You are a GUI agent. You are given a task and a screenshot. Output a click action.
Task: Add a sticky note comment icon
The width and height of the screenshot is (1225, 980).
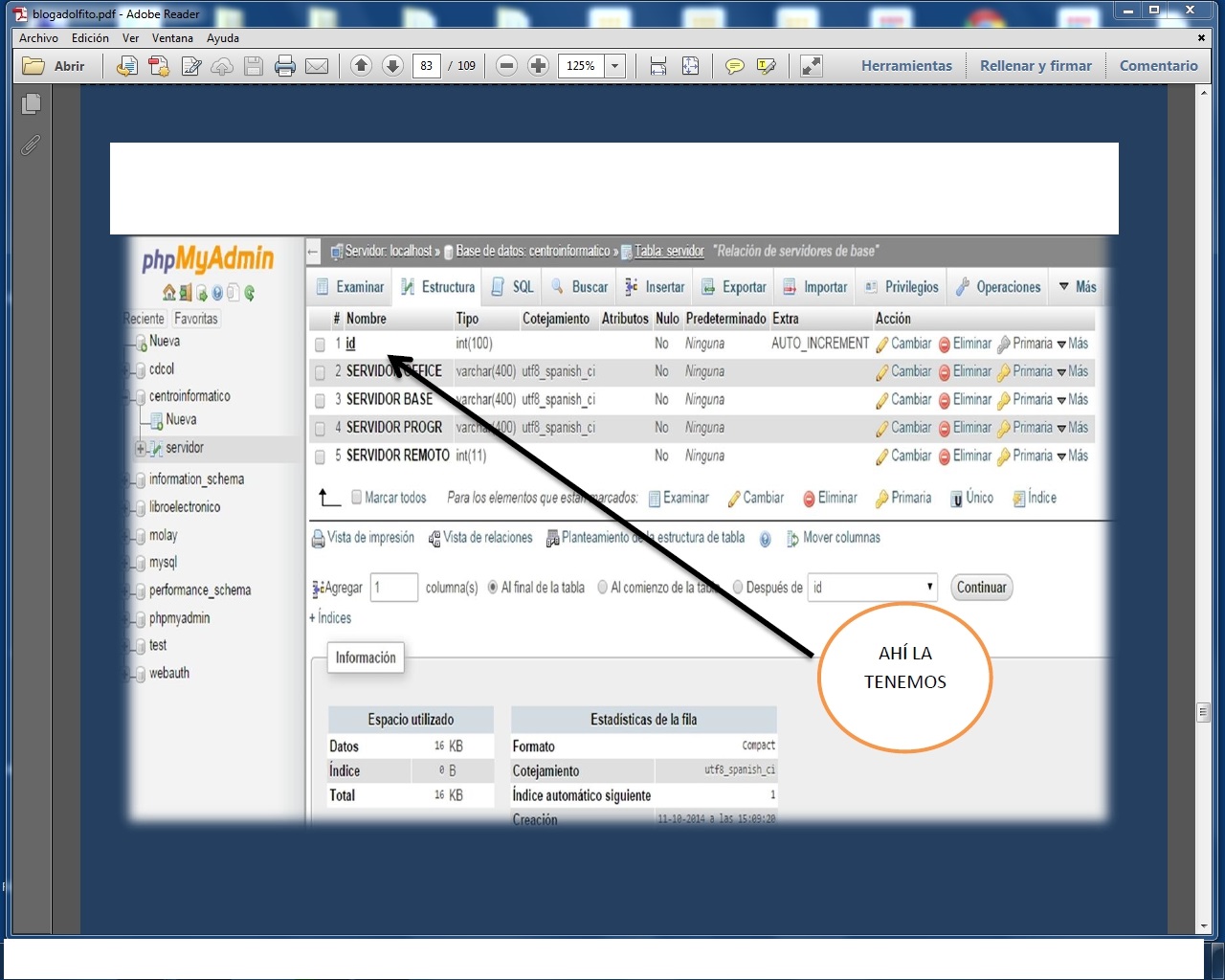pos(735,66)
